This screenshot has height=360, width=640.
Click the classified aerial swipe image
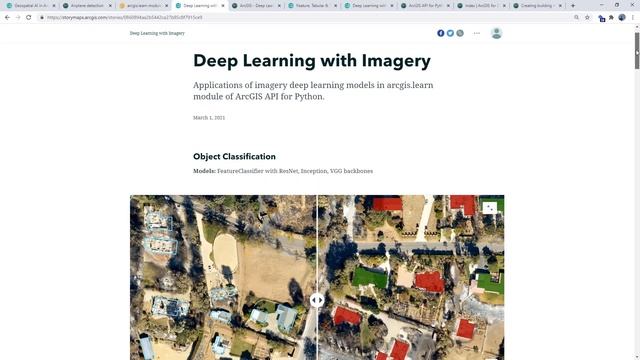click(x=317, y=277)
